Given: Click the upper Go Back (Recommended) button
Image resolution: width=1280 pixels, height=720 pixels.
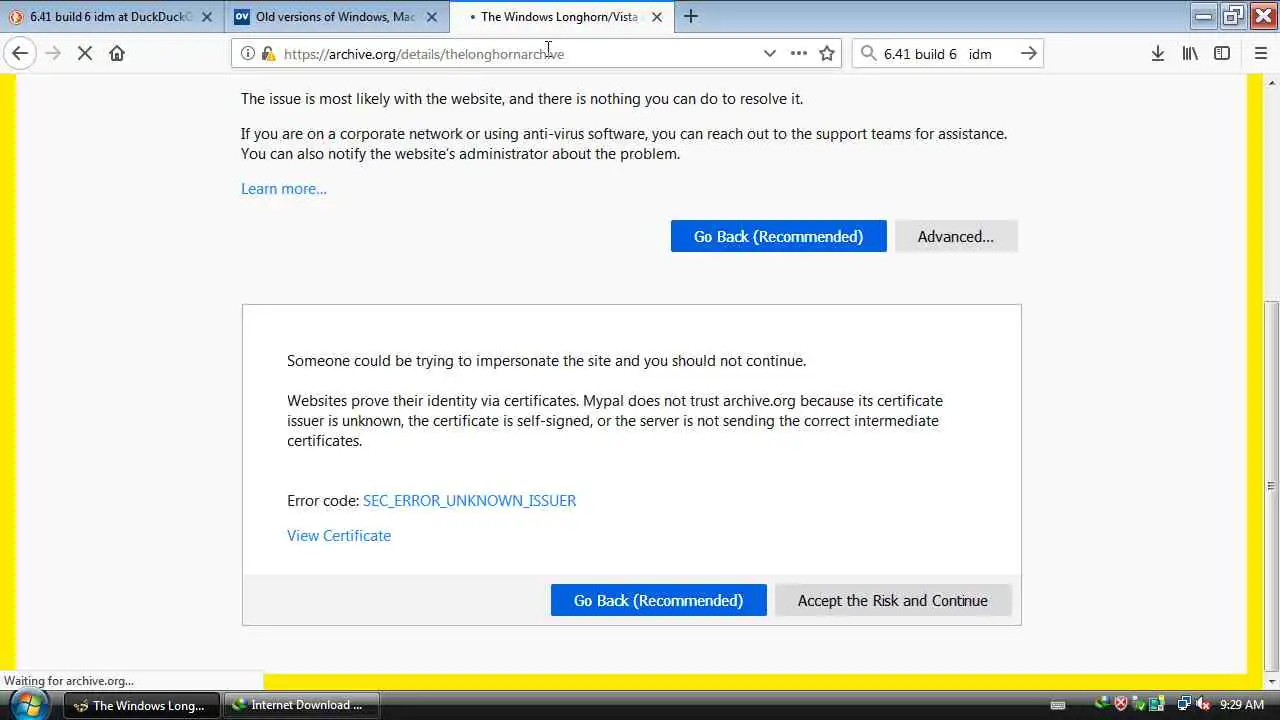Looking at the screenshot, I should (778, 236).
